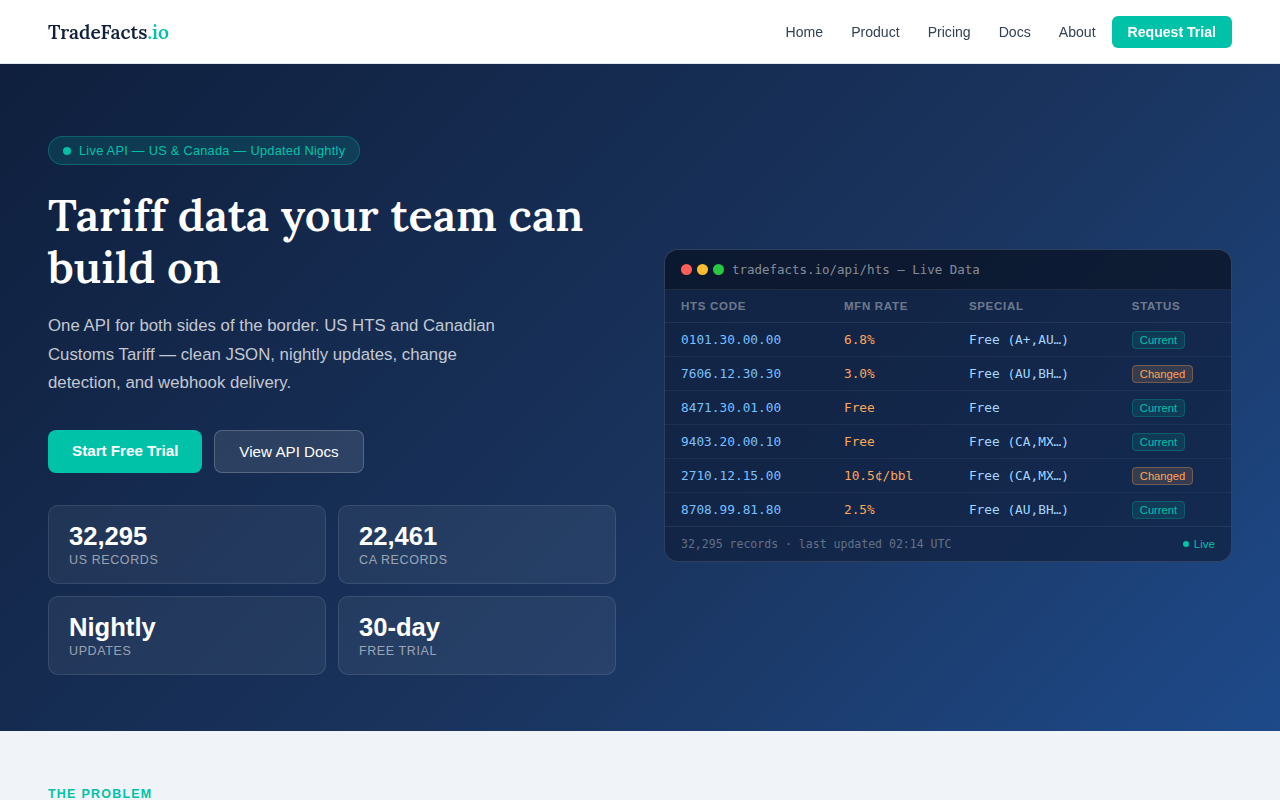The width and height of the screenshot is (1280, 800).
Task: Click the THE PROBLEM section label
Action: tap(100, 793)
